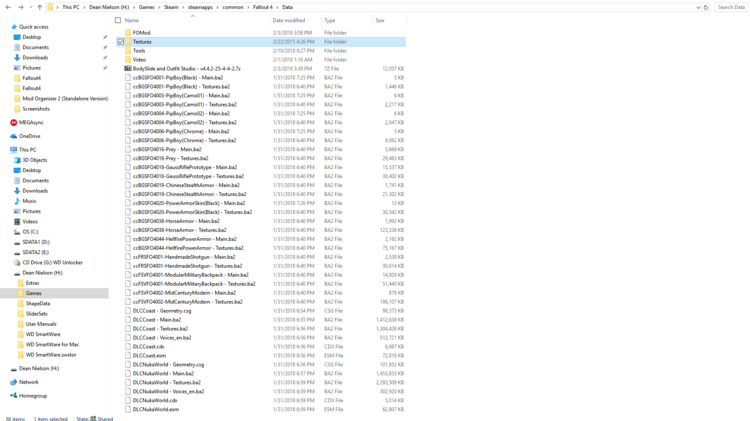The height and width of the screenshot is (421, 750).
Task: Open Downloads icon under Quick access
Action: [17, 57]
